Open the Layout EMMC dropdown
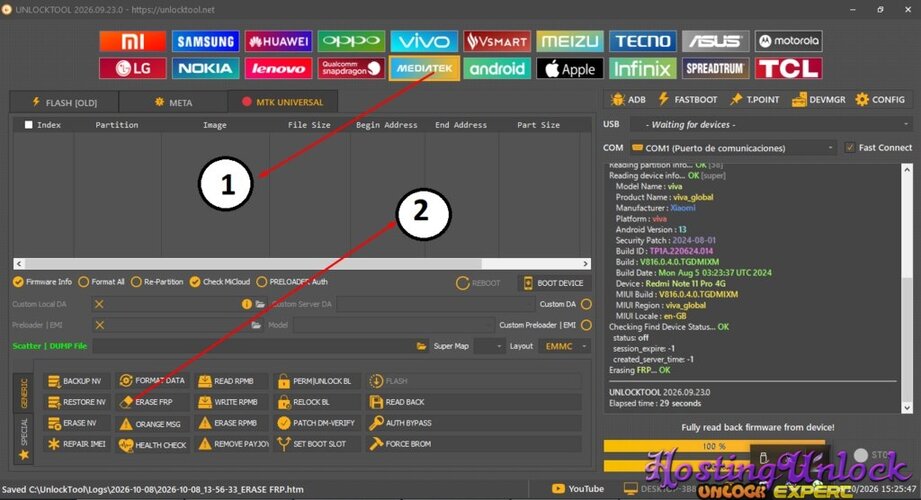This screenshot has width=921, height=500. pyautogui.click(x=565, y=346)
